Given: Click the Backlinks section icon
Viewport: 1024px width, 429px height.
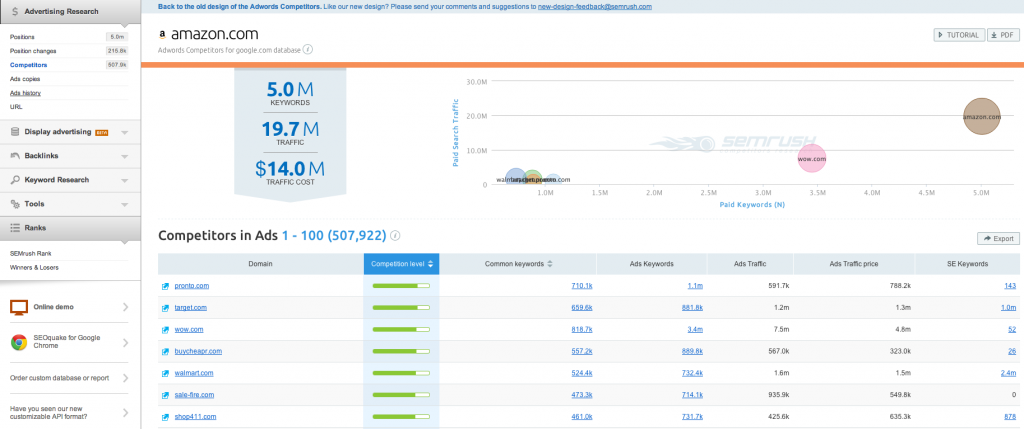Looking at the screenshot, I should (x=15, y=156).
